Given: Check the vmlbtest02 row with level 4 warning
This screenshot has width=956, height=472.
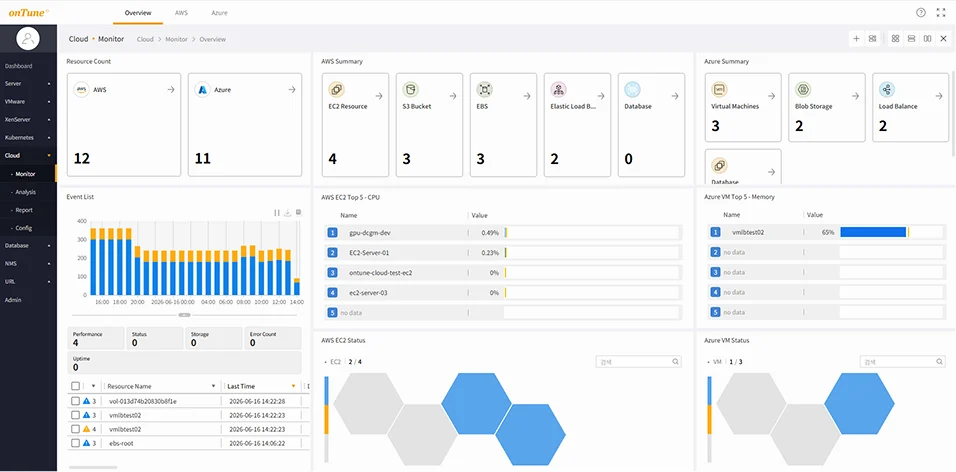Looking at the screenshot, I should click(x=75, y=429).
